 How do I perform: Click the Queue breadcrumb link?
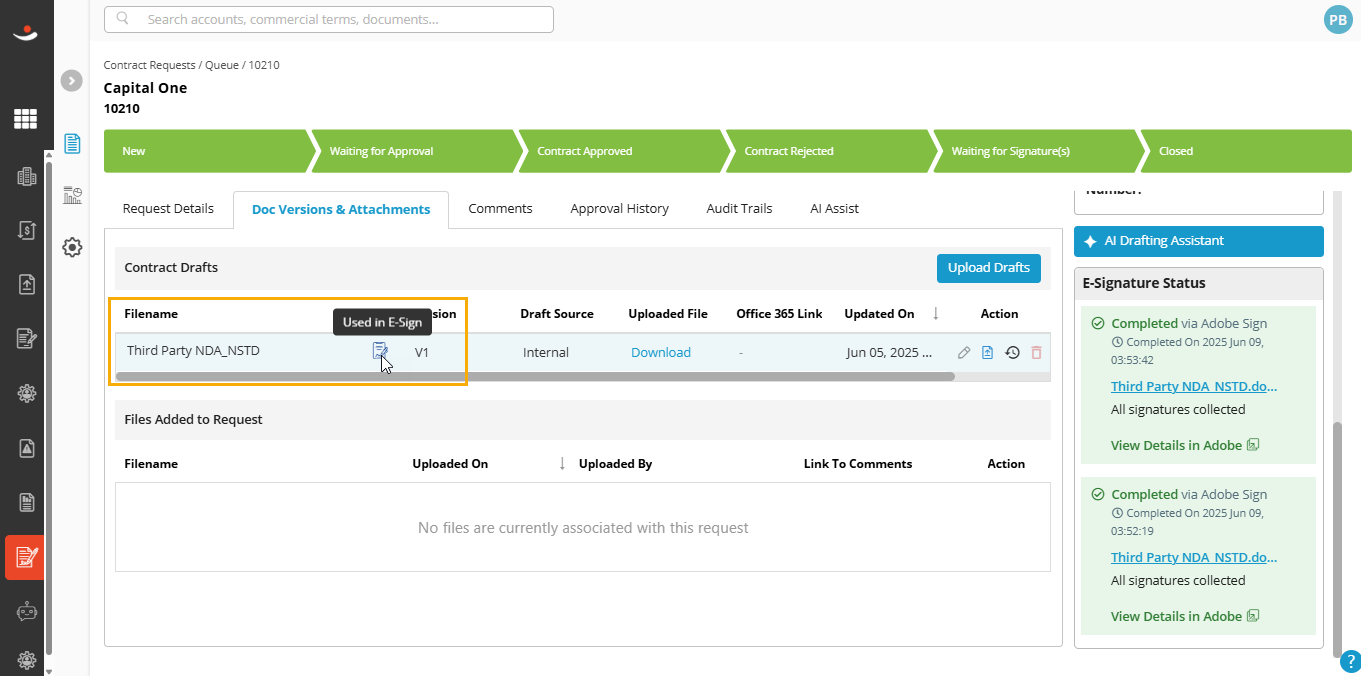tap(221, 65)
